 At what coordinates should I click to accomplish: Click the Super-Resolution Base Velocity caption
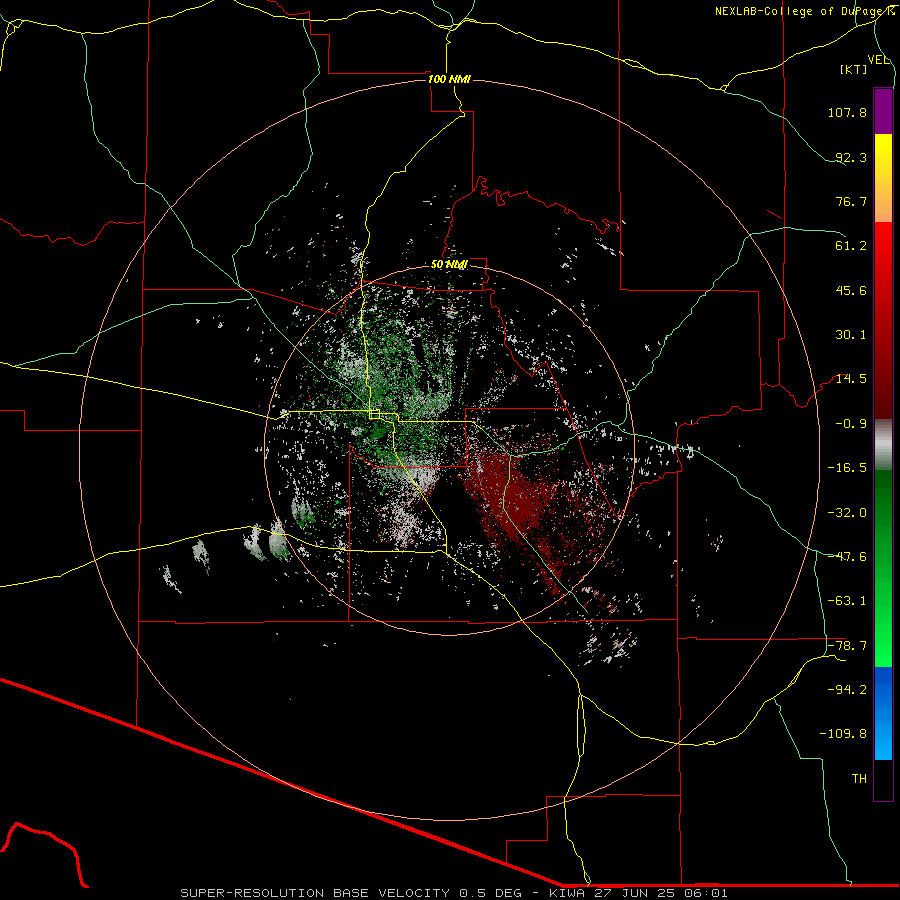(454, 893)
